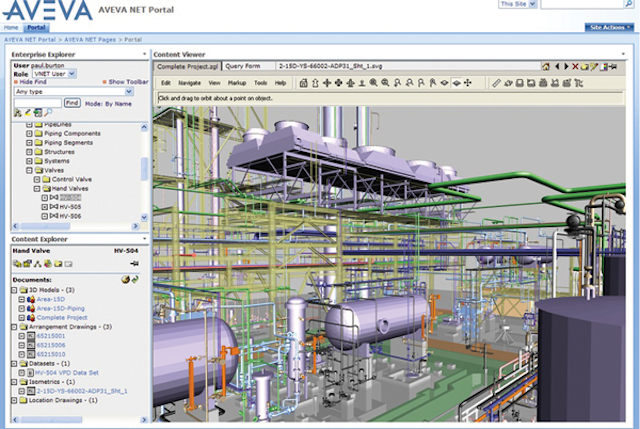Click the yellow folder icon in Content Viewer header
Screen dimensions: 640x429
point(584,67)
